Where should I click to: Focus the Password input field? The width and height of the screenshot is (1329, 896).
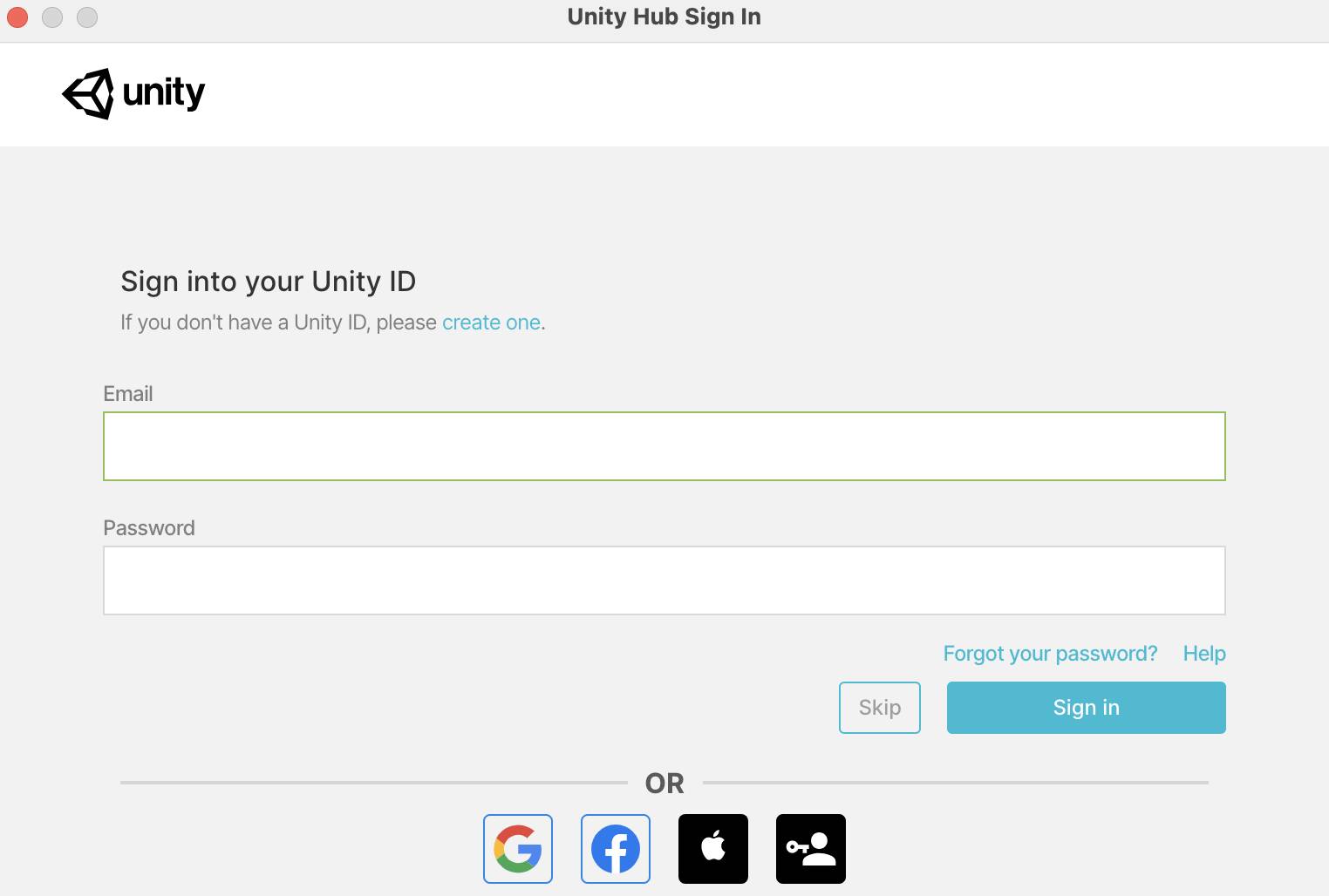tap(664, 580)
